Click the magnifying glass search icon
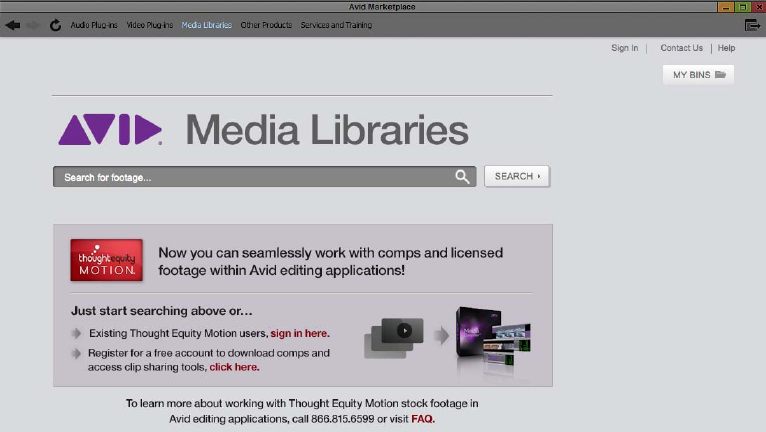This screenshot has height=432, width=766. [462, 177]
